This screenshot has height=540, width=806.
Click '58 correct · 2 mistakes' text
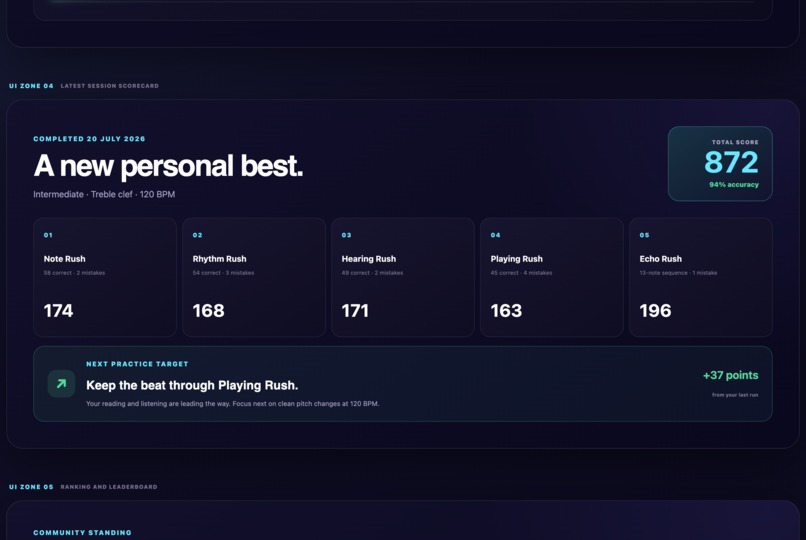tap(75, 273)
